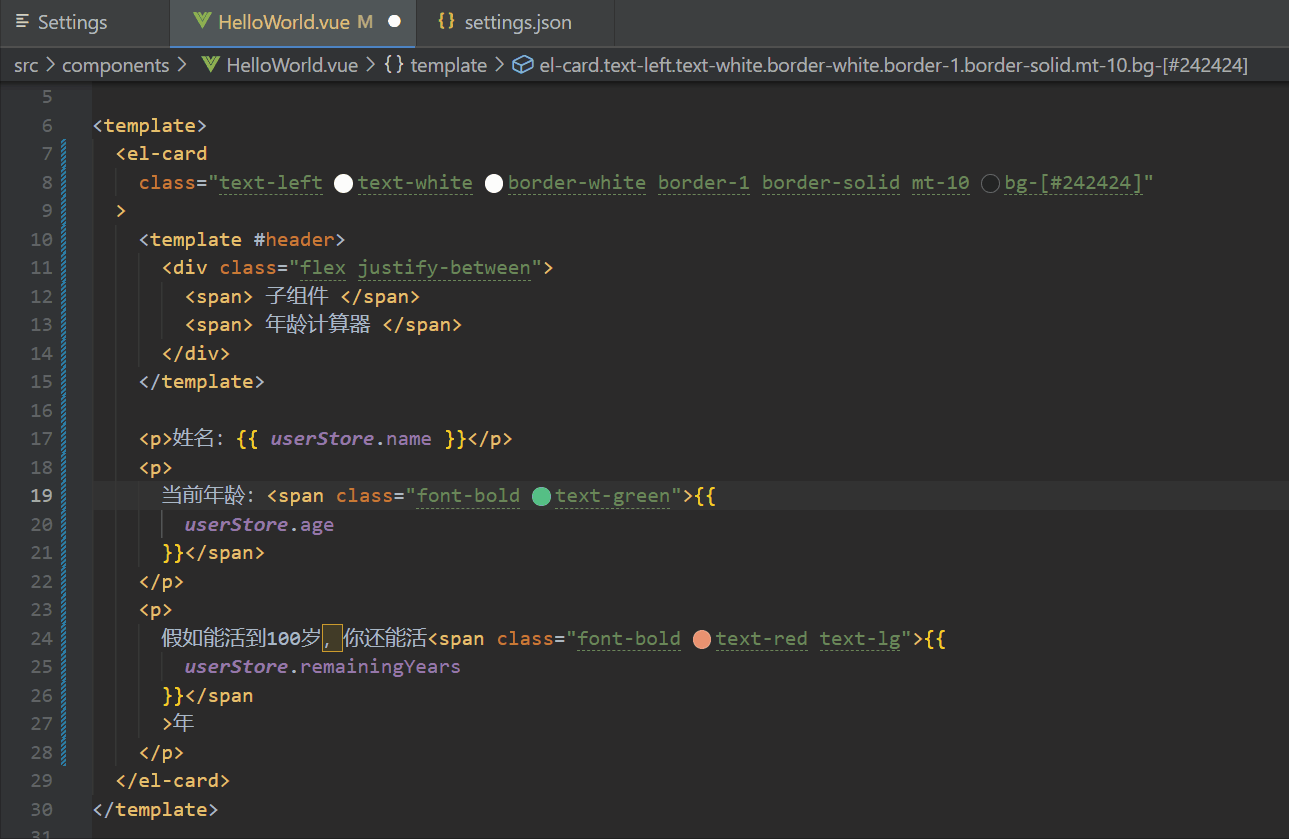This screenshot has width=1289, height=839.
Task: Click the <el-card opening tag
Action: 162,154
